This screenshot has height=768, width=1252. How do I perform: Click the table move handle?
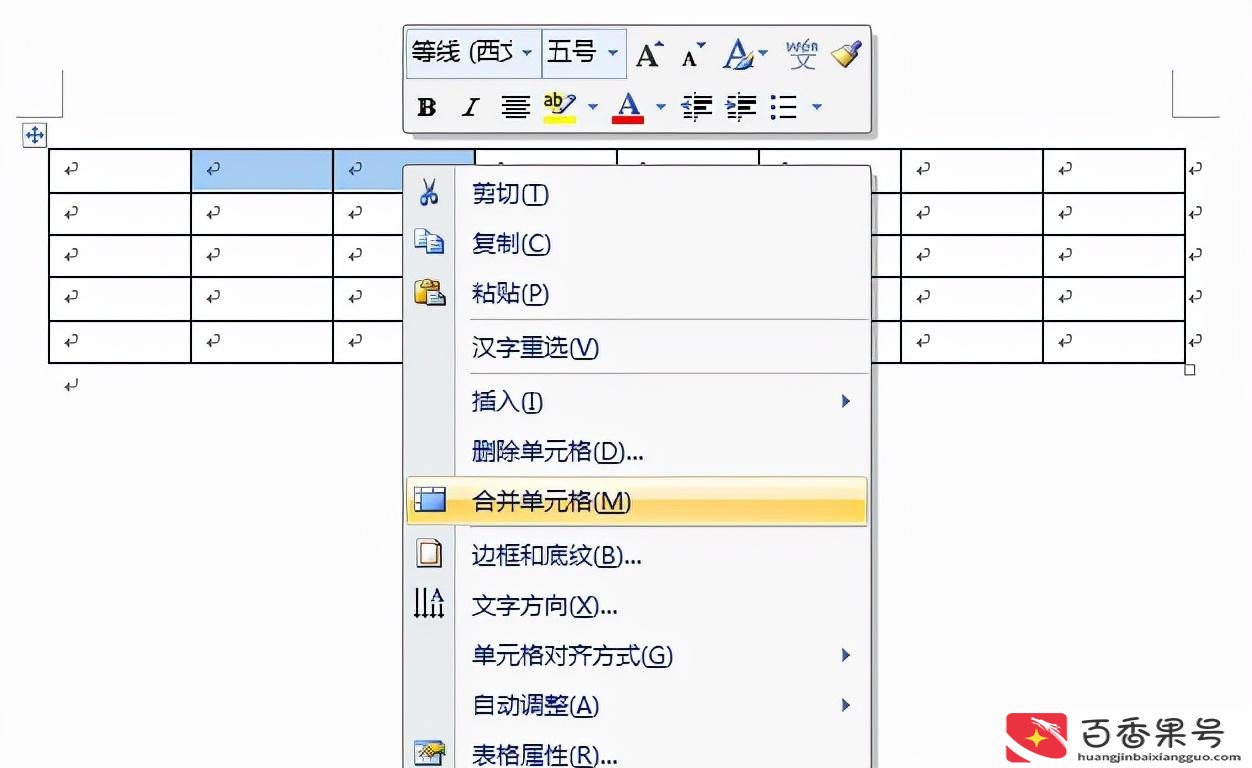34,135
